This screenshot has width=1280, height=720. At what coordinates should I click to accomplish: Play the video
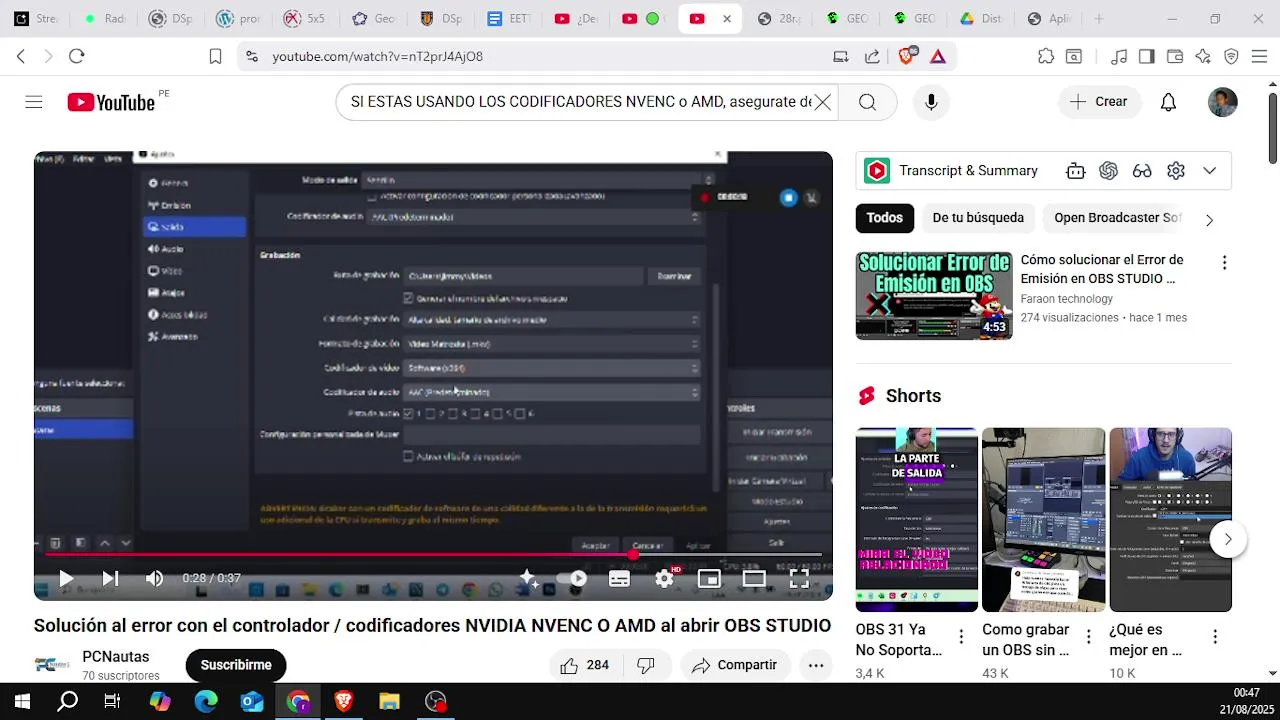coord(66,578)
